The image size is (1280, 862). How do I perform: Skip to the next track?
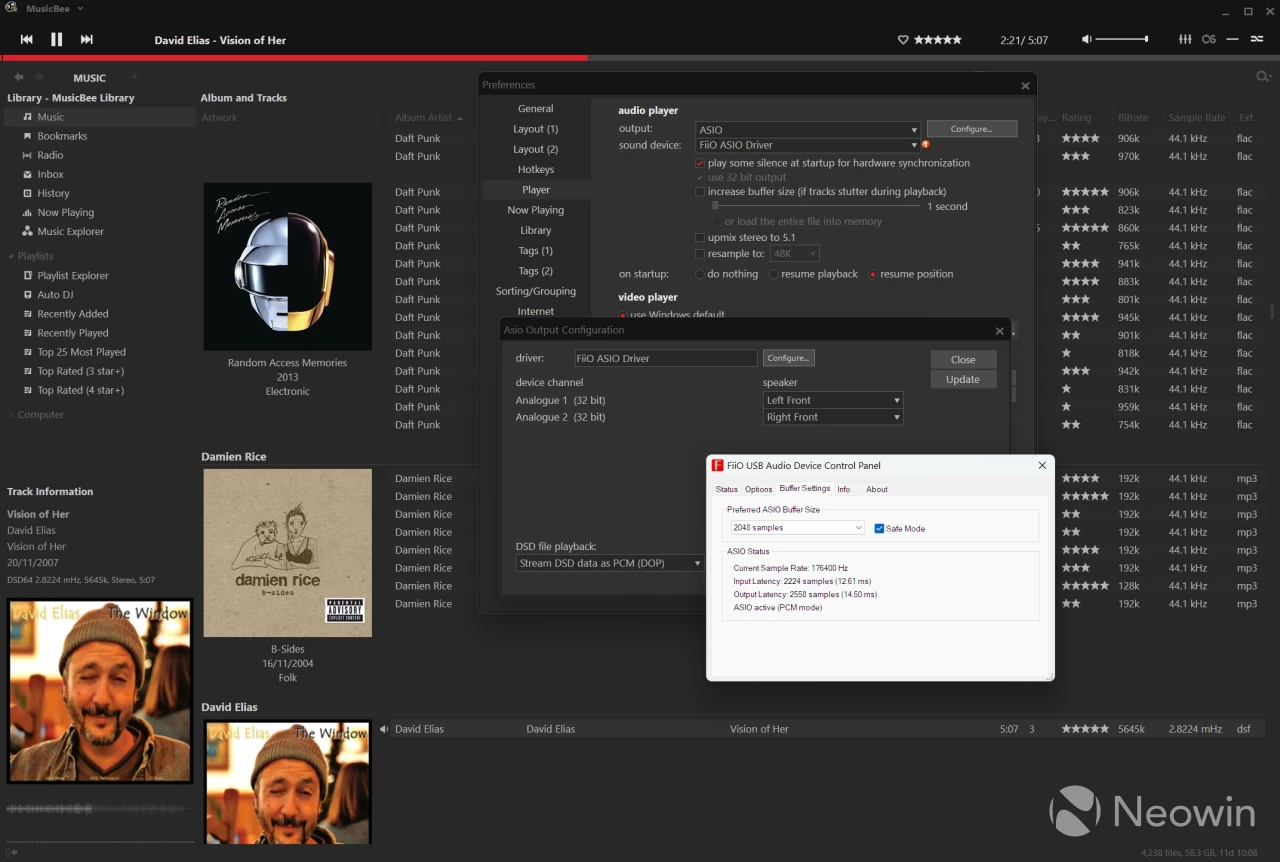click(x=87, y=39)
